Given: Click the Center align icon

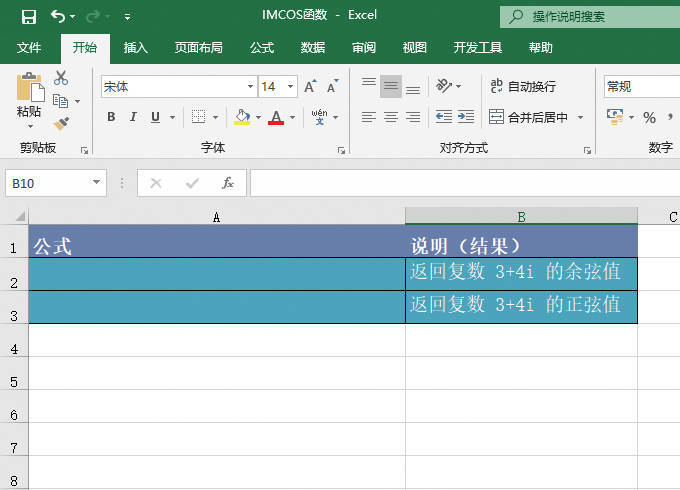Looking at the screenshot, I should tap(390, 117).
